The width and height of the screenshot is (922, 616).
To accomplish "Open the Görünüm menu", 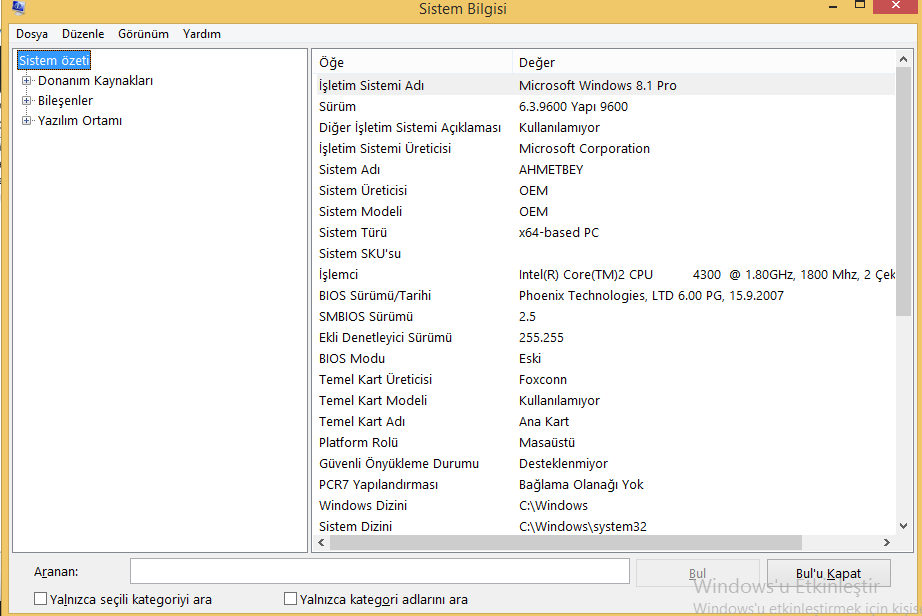I will (143, 34).
